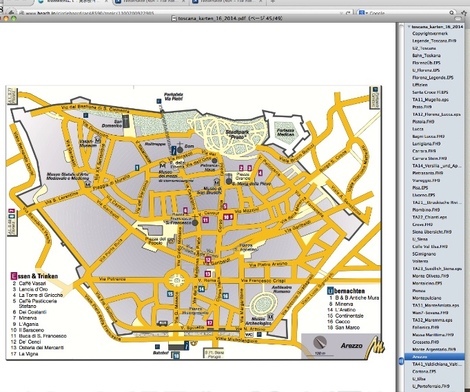Select the Lucca entry in sidebar
Viewport: 470px width, 392px height.
click(x=418, y=129)
